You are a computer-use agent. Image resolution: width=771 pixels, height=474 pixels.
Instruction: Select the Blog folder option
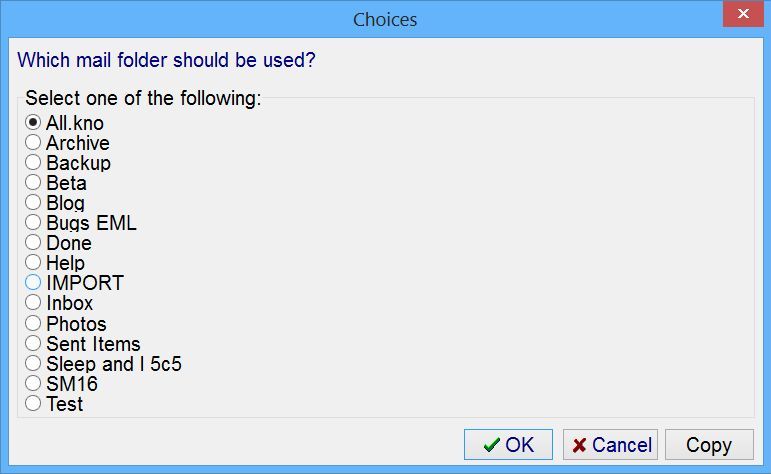point(33,203)
